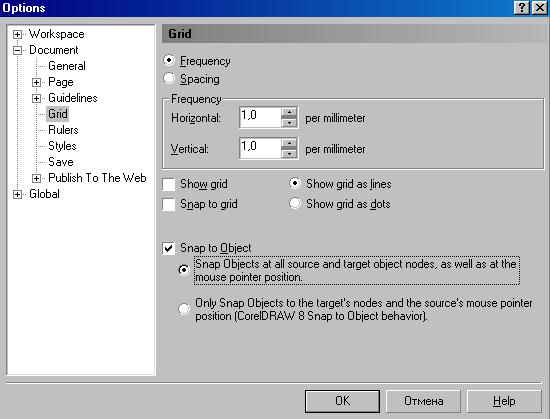The image size is (550, 419).
Task: Enable the Show grid checkbox
Action: coord(169,184)
